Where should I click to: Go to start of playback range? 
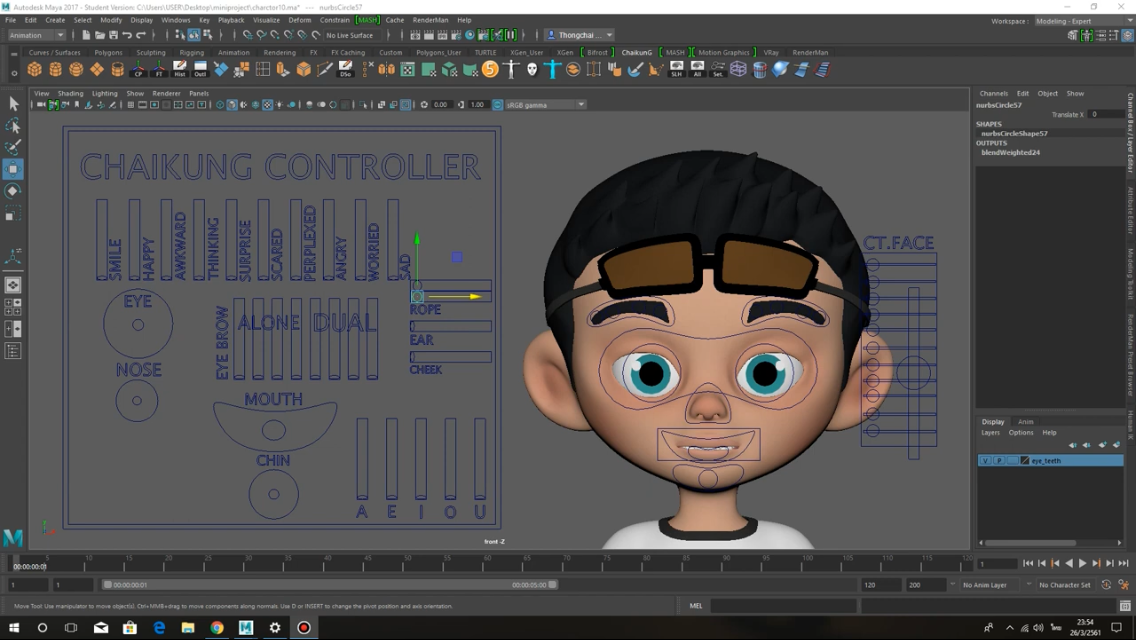pyautogui.click(x=1029, y=563)
